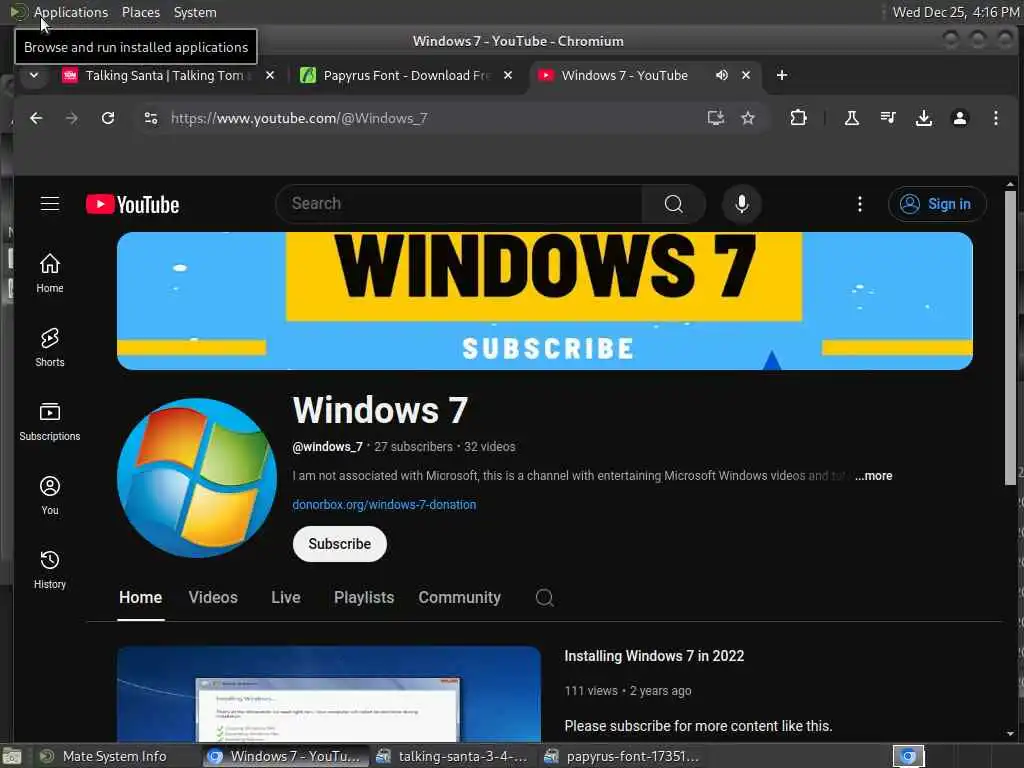Subscribe to the Windows 7 channel
This screenshot has height=768, width=1024.
pos(340,544)
